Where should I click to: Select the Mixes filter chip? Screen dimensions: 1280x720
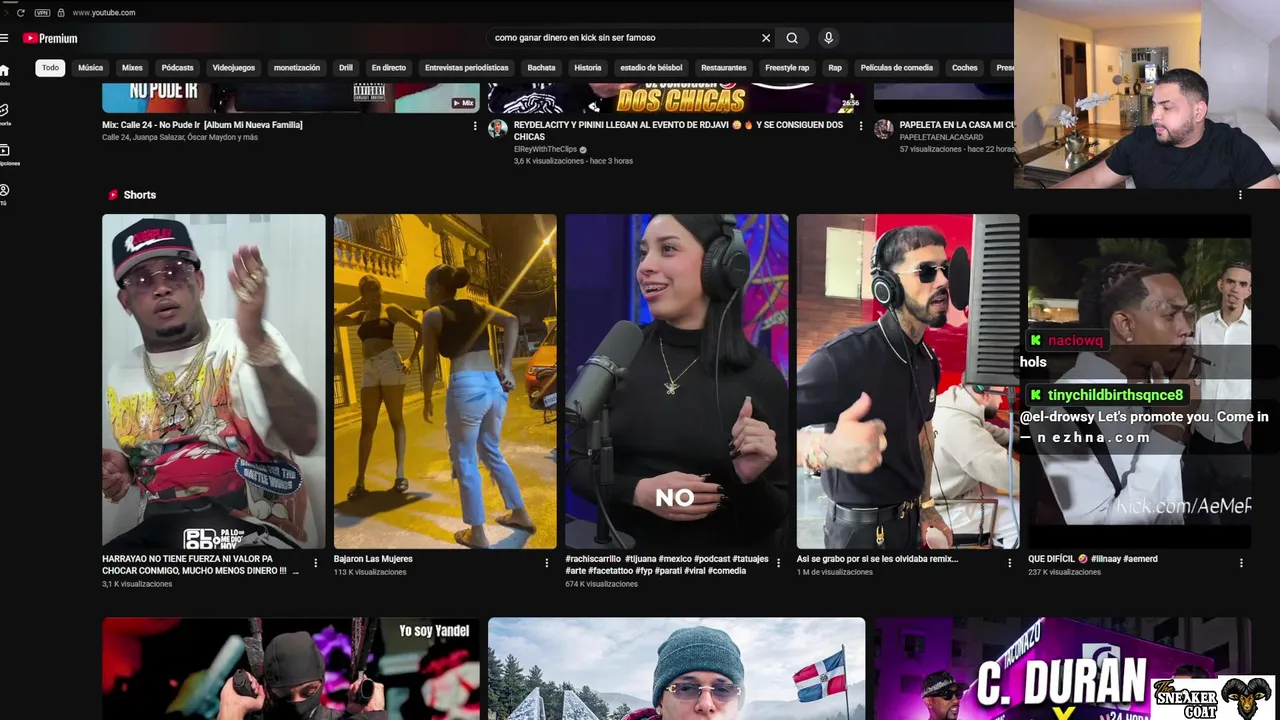132,68
